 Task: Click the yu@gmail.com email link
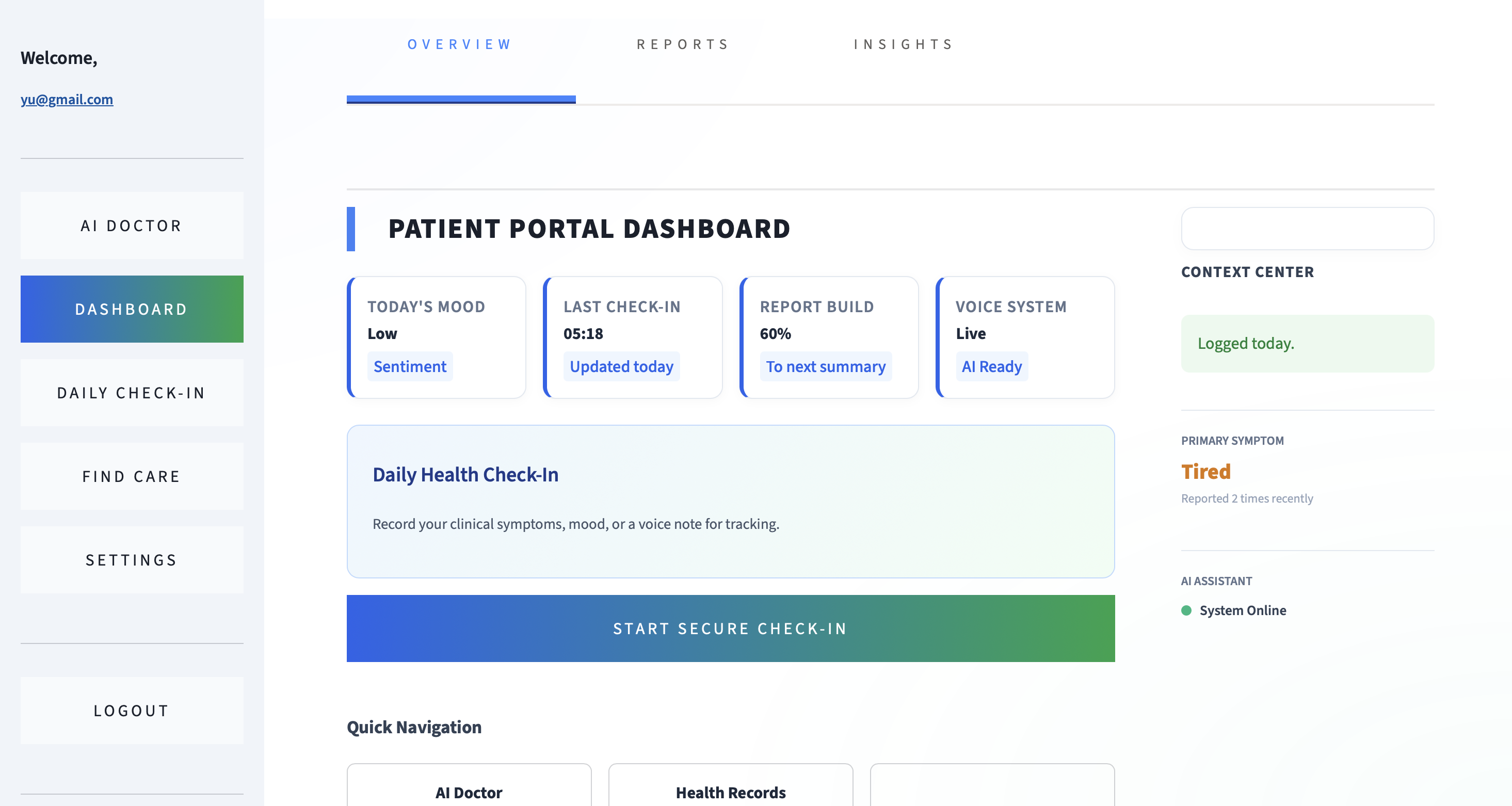point(67,99)
